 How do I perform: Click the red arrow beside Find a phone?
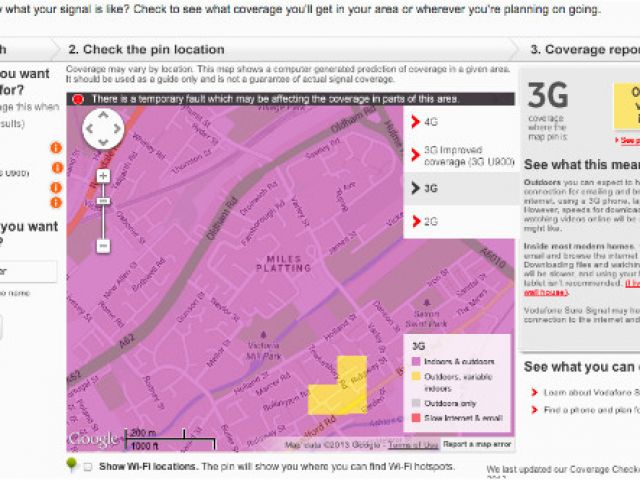coord(534,409)
